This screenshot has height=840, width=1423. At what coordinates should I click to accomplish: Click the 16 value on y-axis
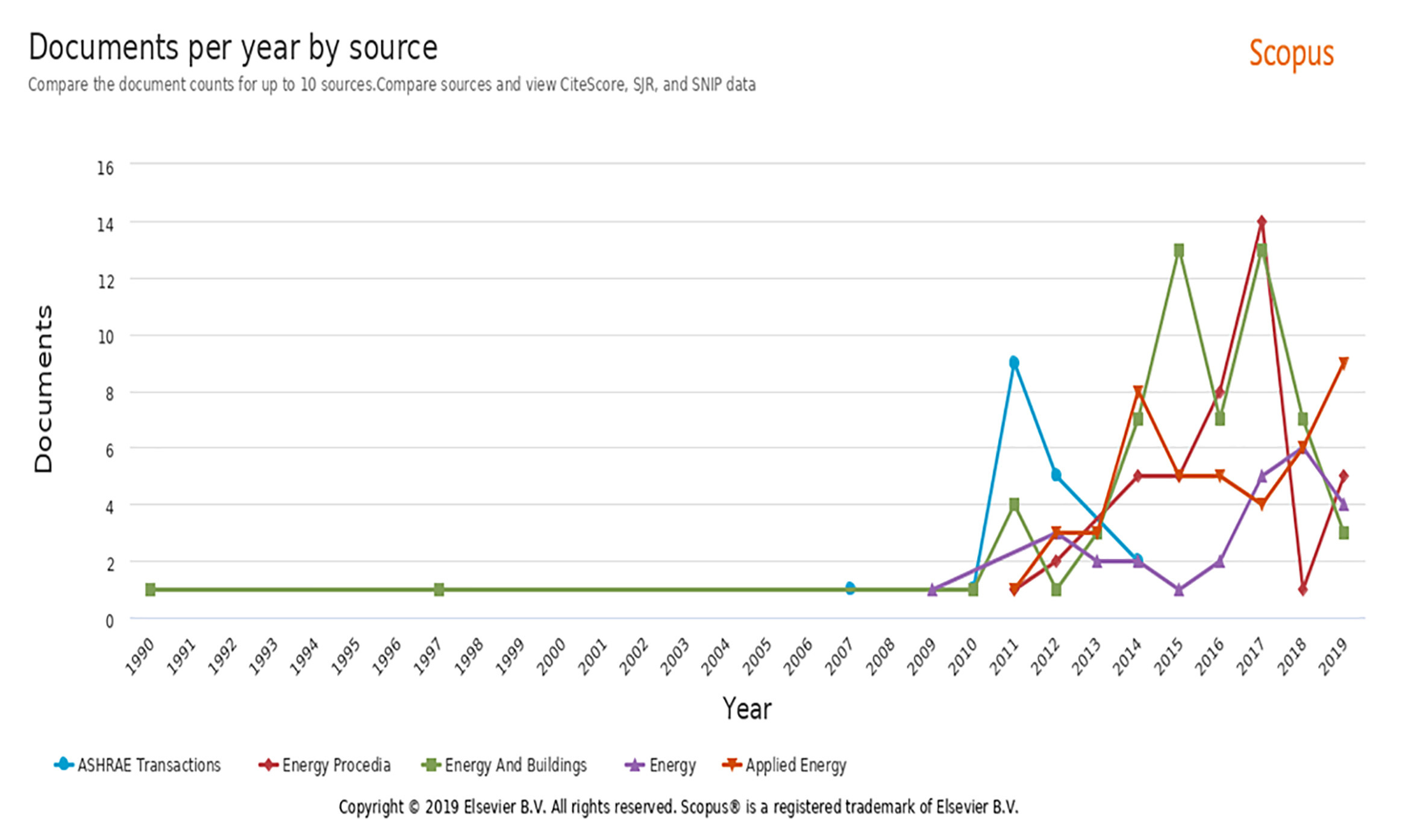point(105,168)
